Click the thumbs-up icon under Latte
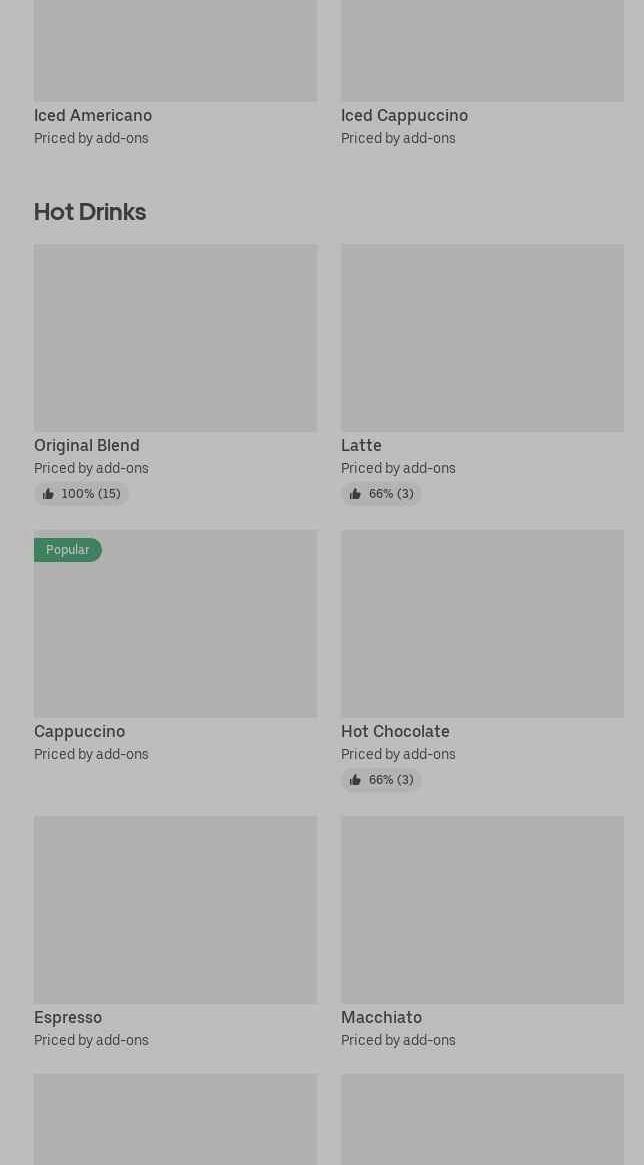This screenshot has height=1165, width=644. point(355,494)
